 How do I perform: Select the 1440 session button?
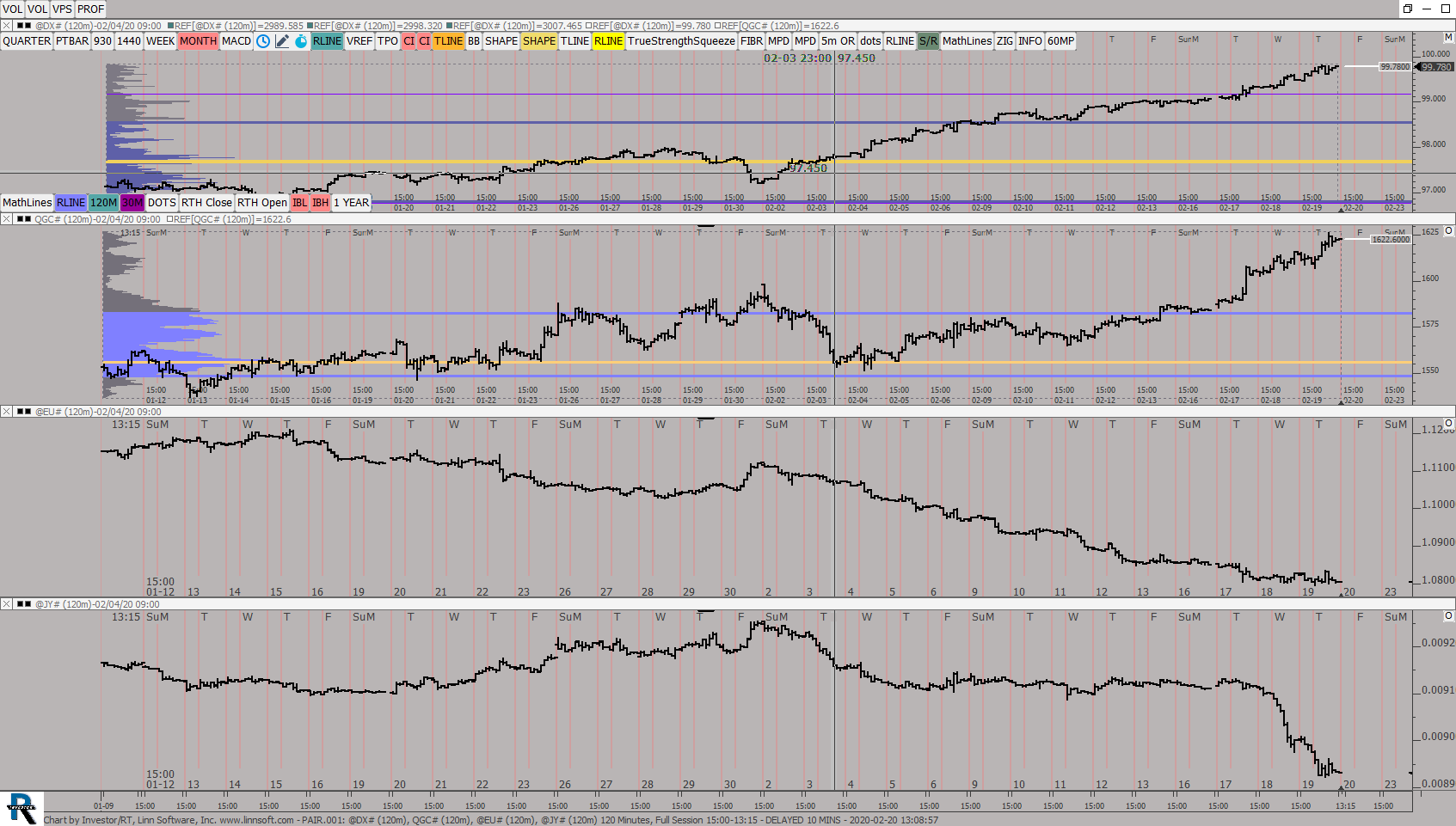129,41
